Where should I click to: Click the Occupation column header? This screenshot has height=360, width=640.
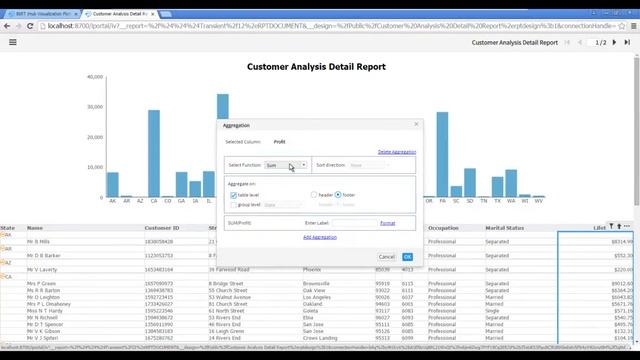click(443, 228)
